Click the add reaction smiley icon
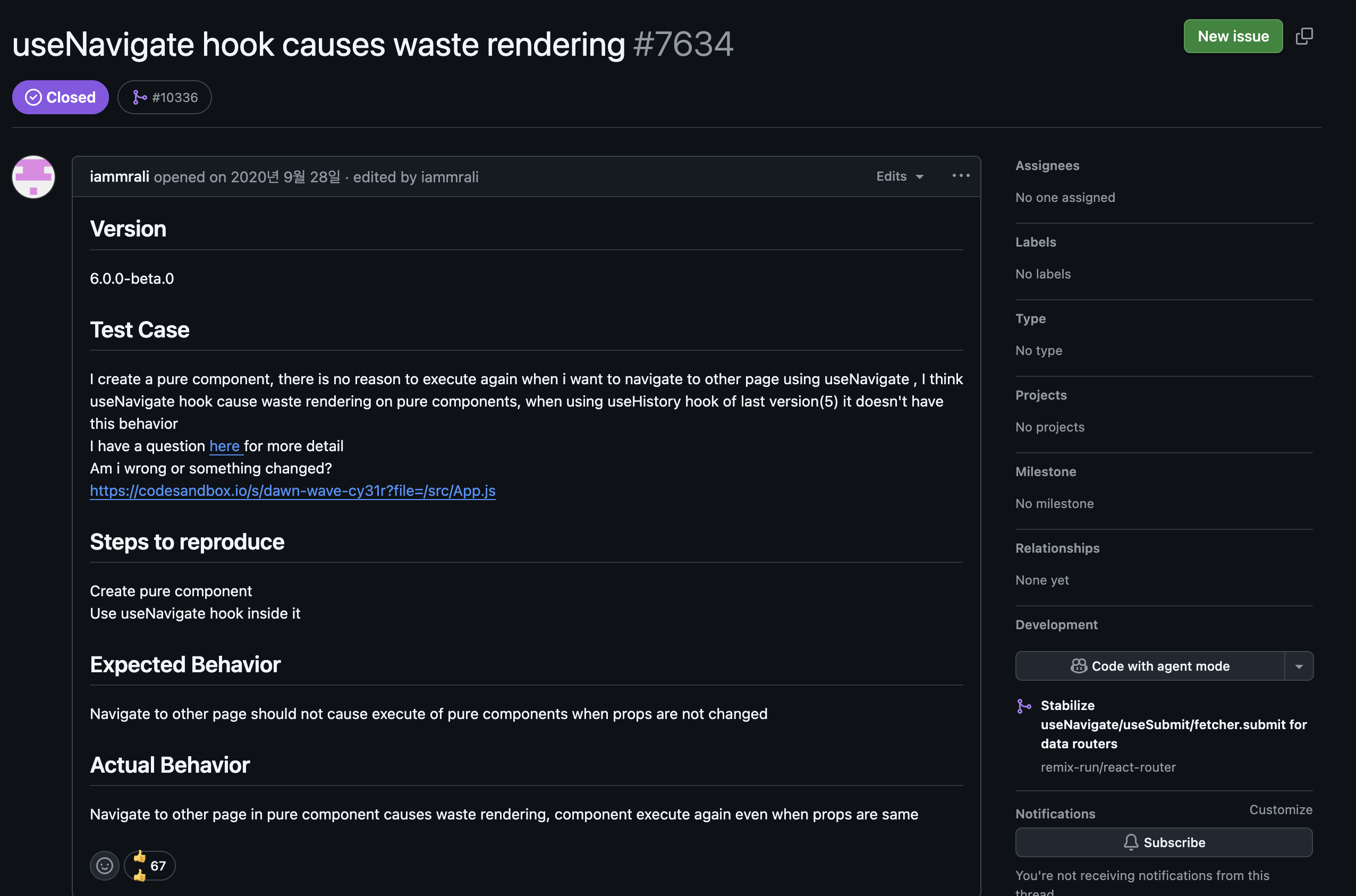1356x896 pixels. pos(105,866)
